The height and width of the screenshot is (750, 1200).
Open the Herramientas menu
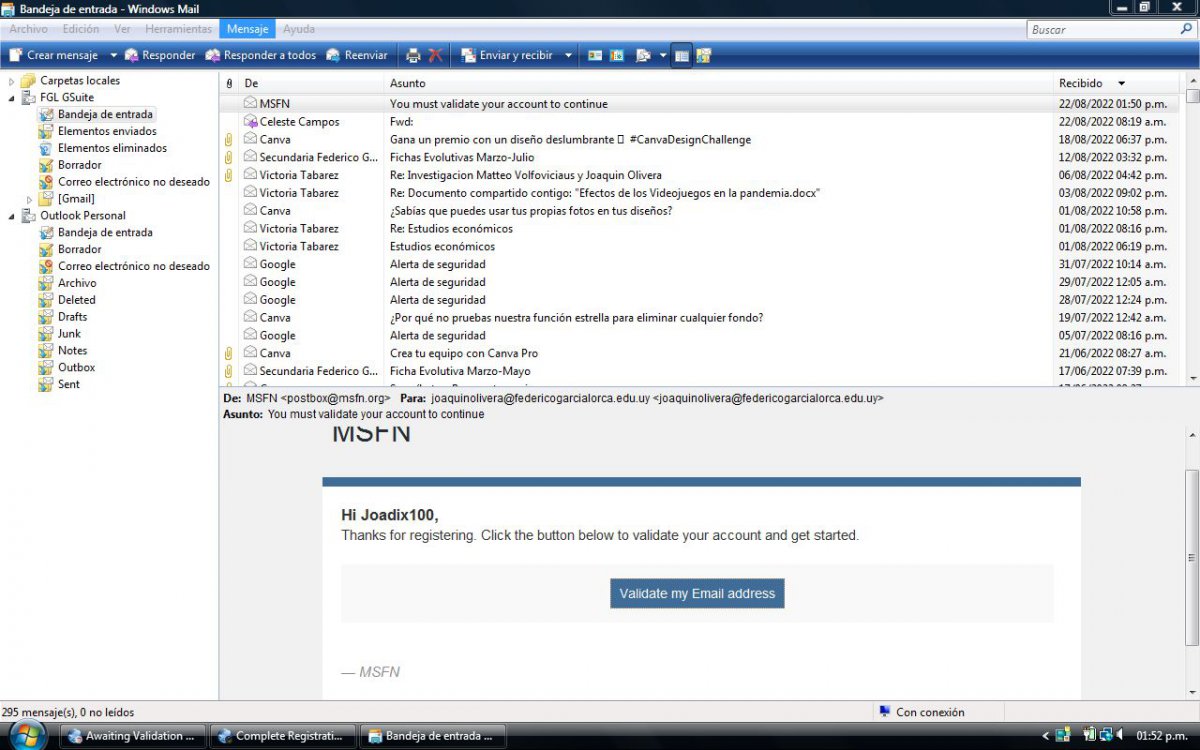click(x=178, y=29)
